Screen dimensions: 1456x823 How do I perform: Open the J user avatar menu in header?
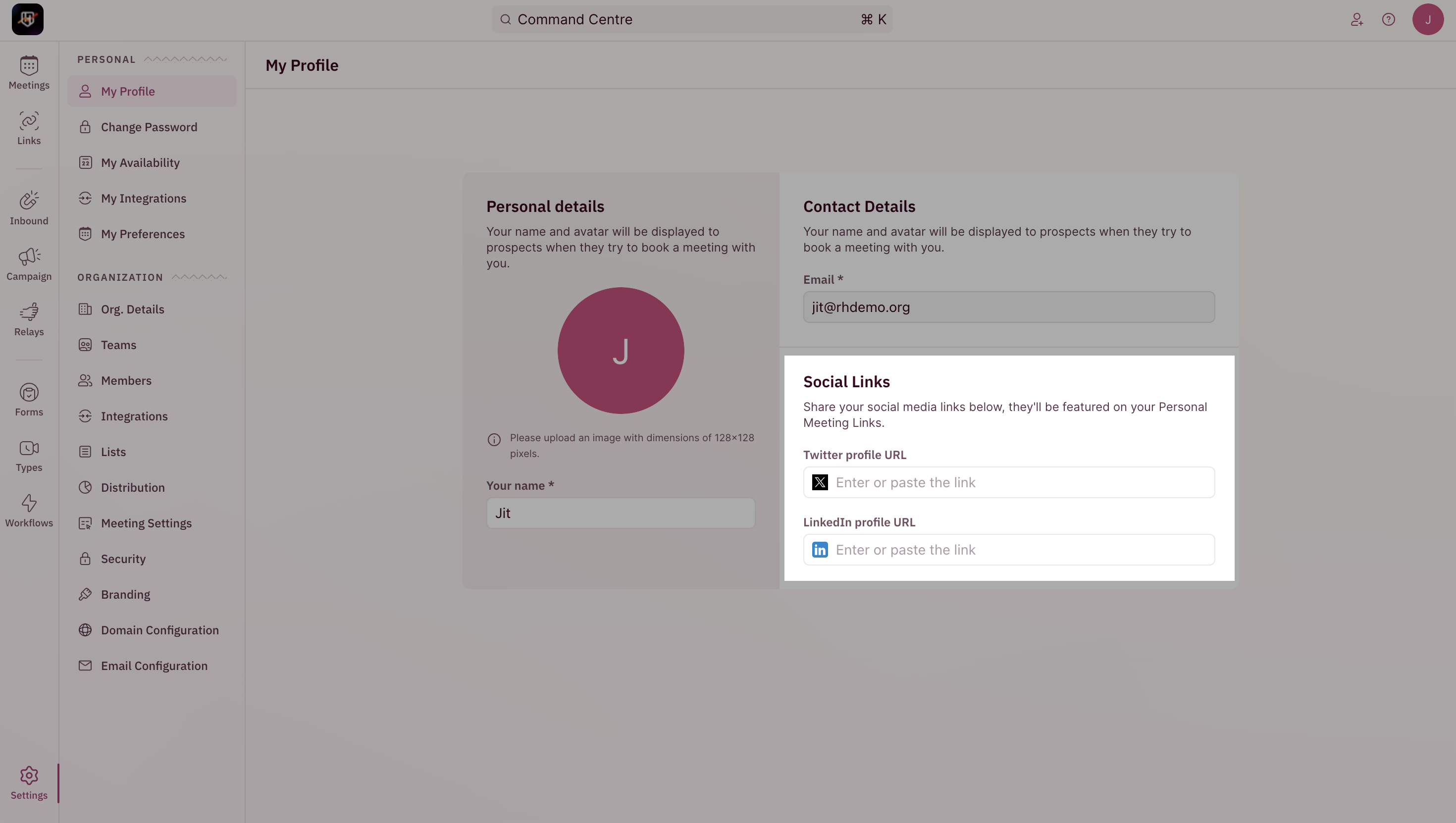(1428, 20)
